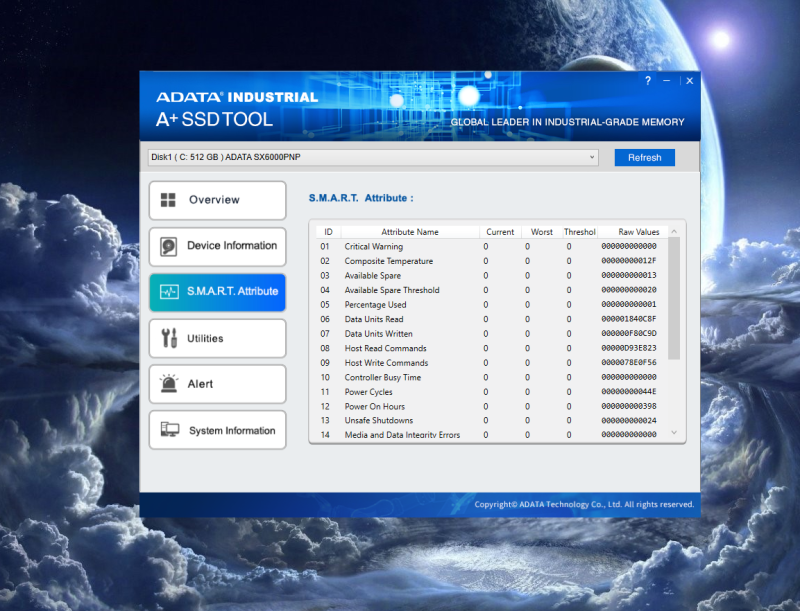Click the S.M.A.R.T. table scrollbar thumb

click(x=674, y=298)
